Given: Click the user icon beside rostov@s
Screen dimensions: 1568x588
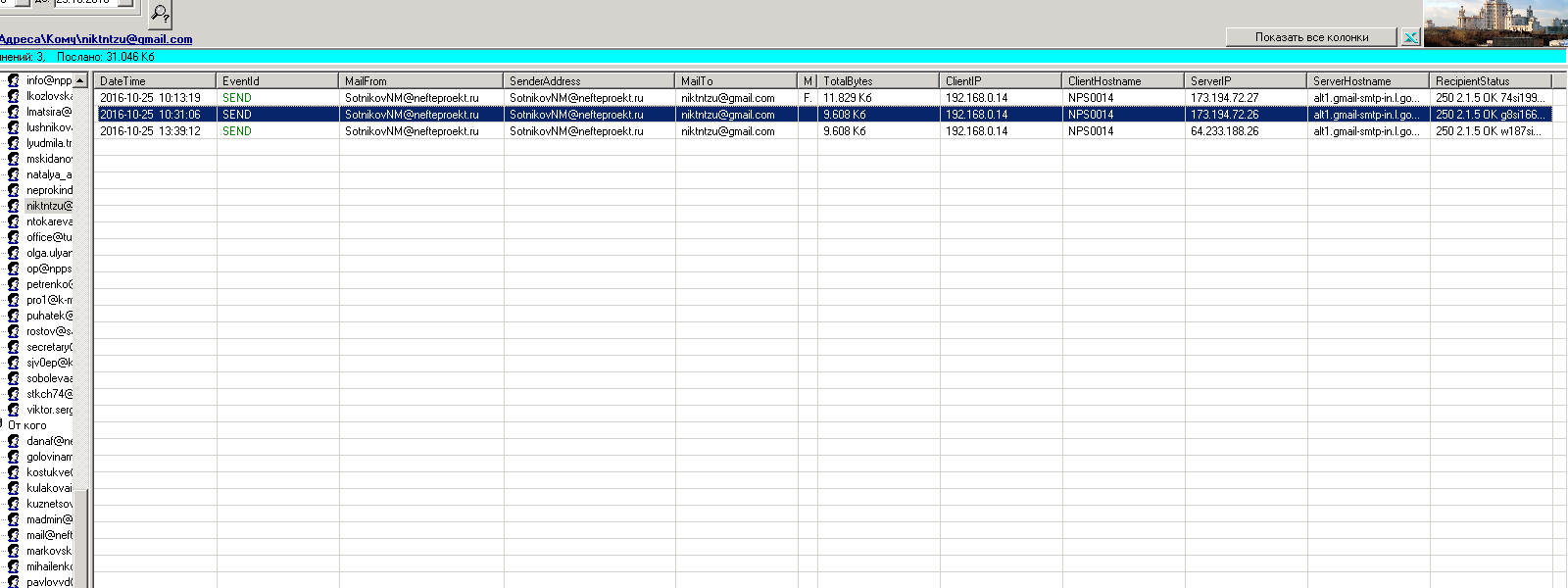Looking at the screenshot, I should pyautogui.click(x=14, y=331).
